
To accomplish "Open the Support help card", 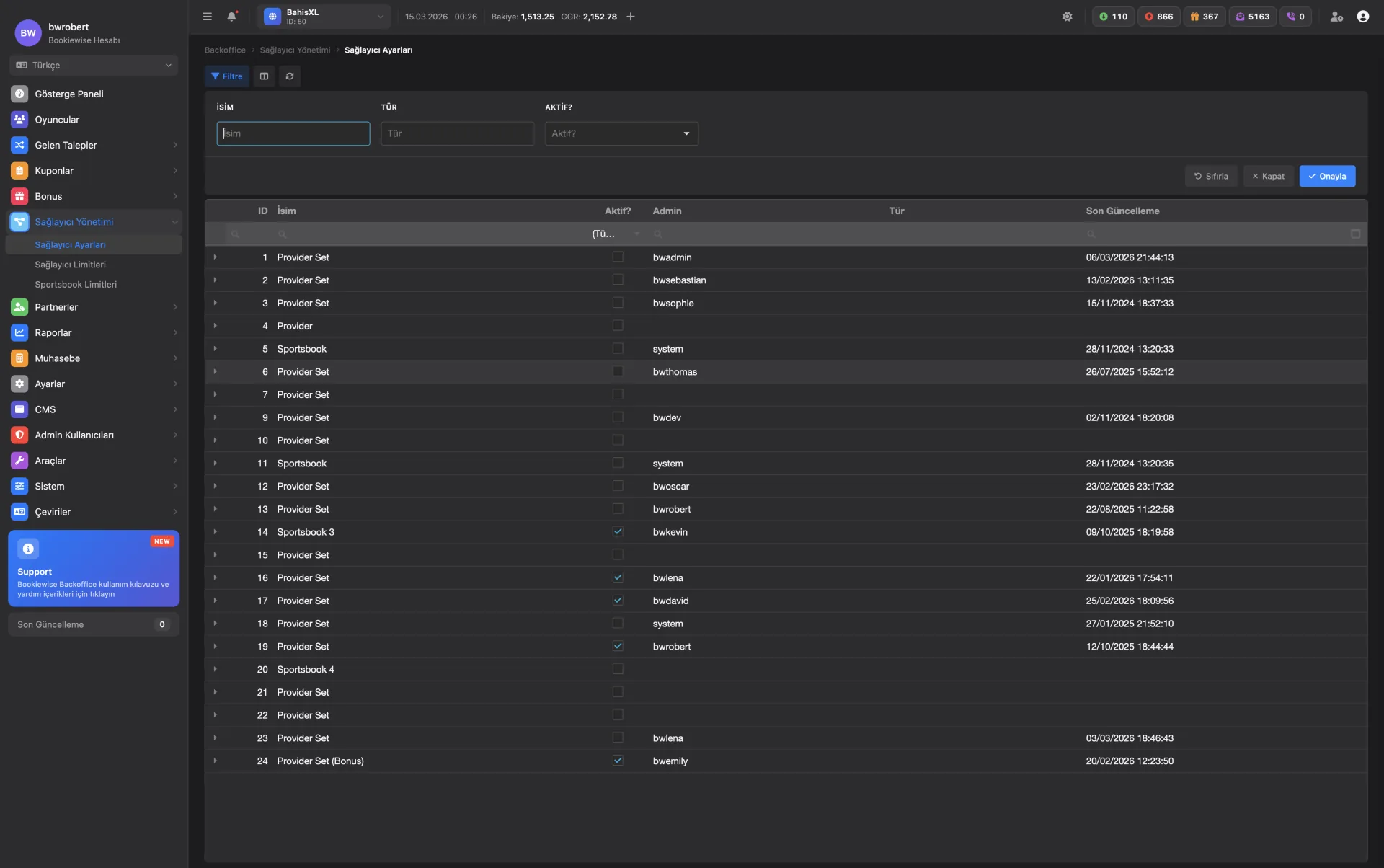I will 94,569.
